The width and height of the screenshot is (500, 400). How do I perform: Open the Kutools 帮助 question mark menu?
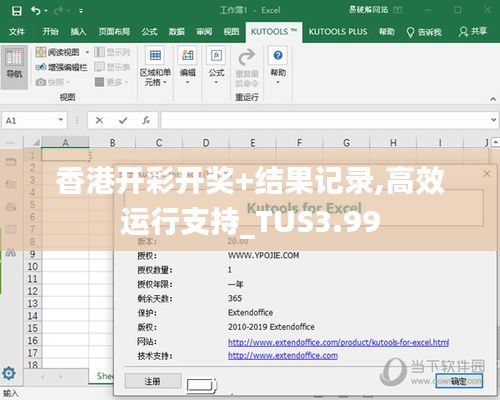coord(278,66)
